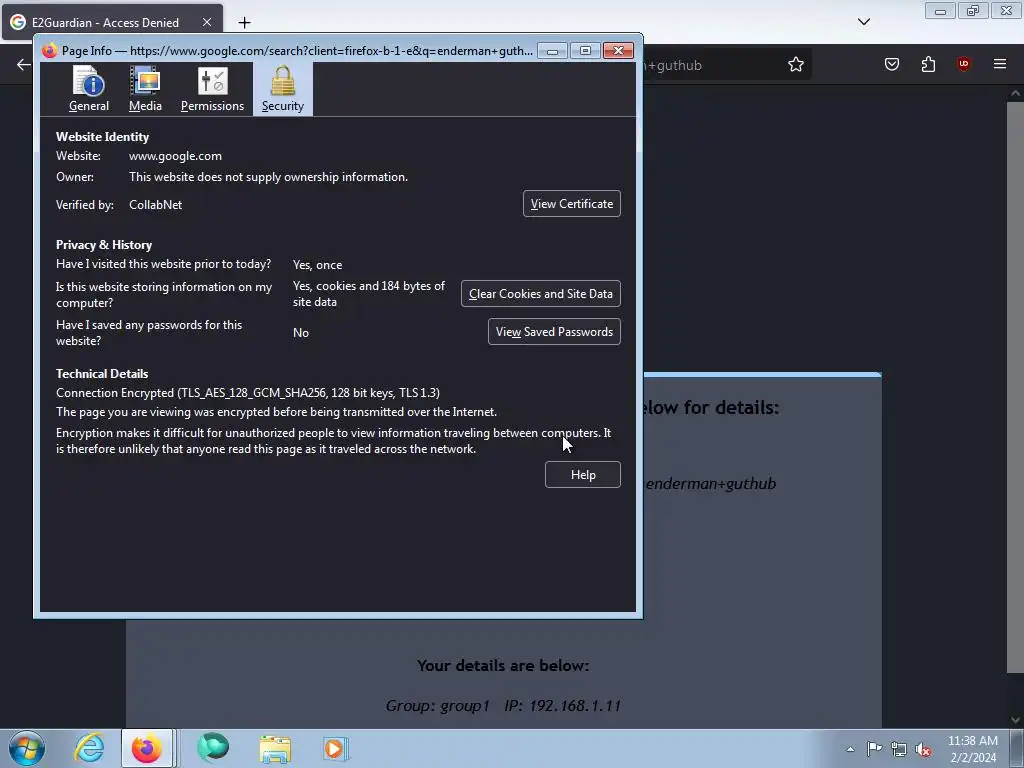Click the View Certificate button
Viewport: 1024px width, 768px height.
point(571,204)
